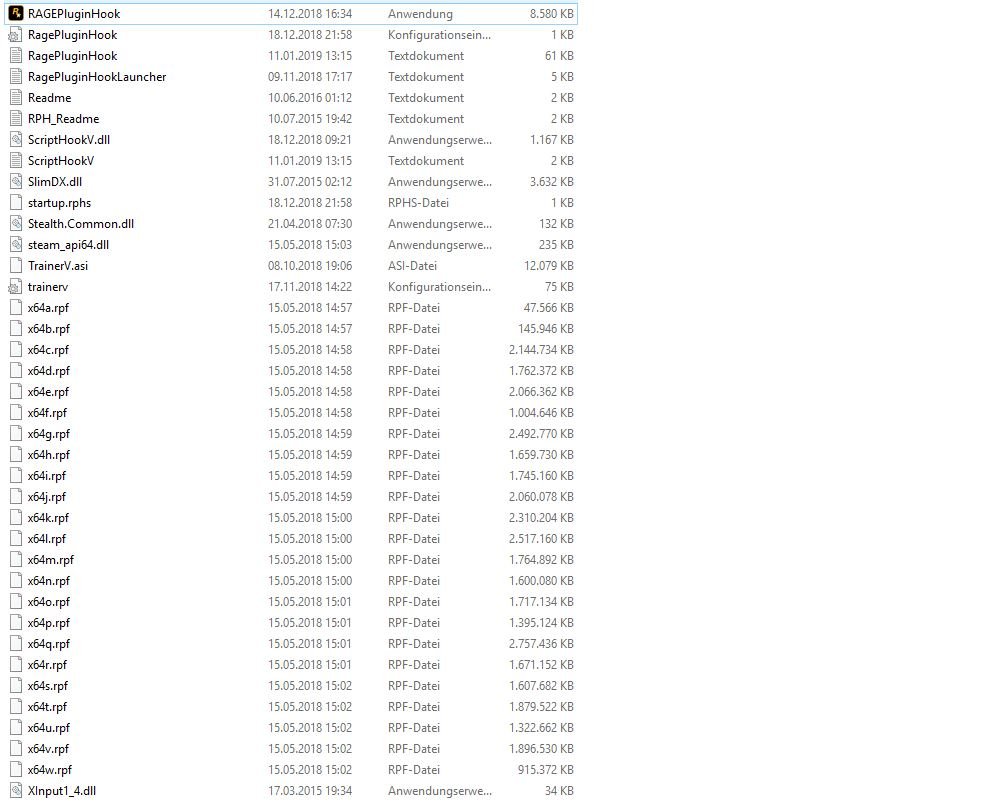Select the file name x64p.rpf
Image resolution: width=1000 pixels, height=805 pixels.
pos(48,623)
